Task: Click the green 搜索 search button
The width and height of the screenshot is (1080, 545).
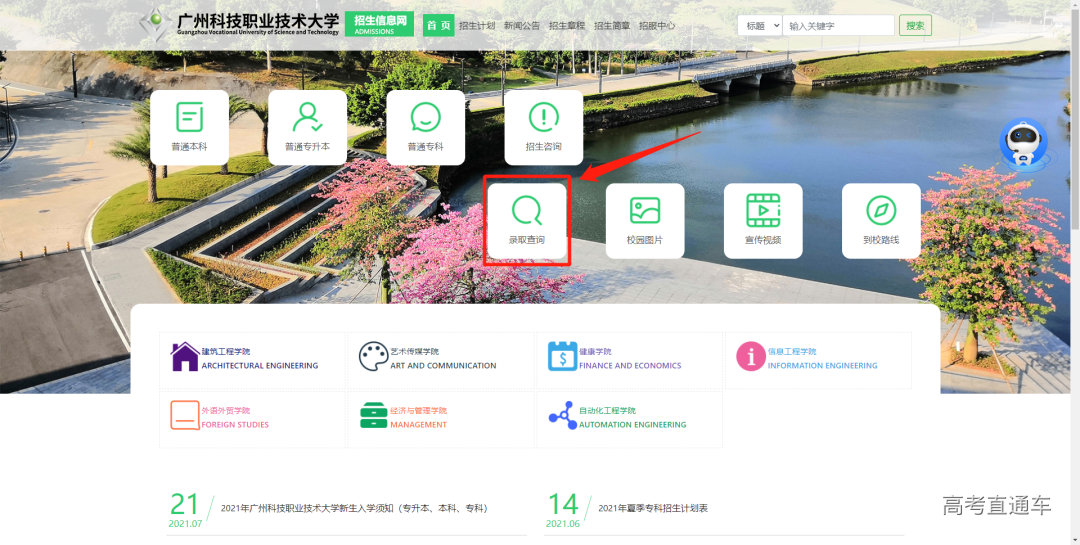Action: [915, 25]
